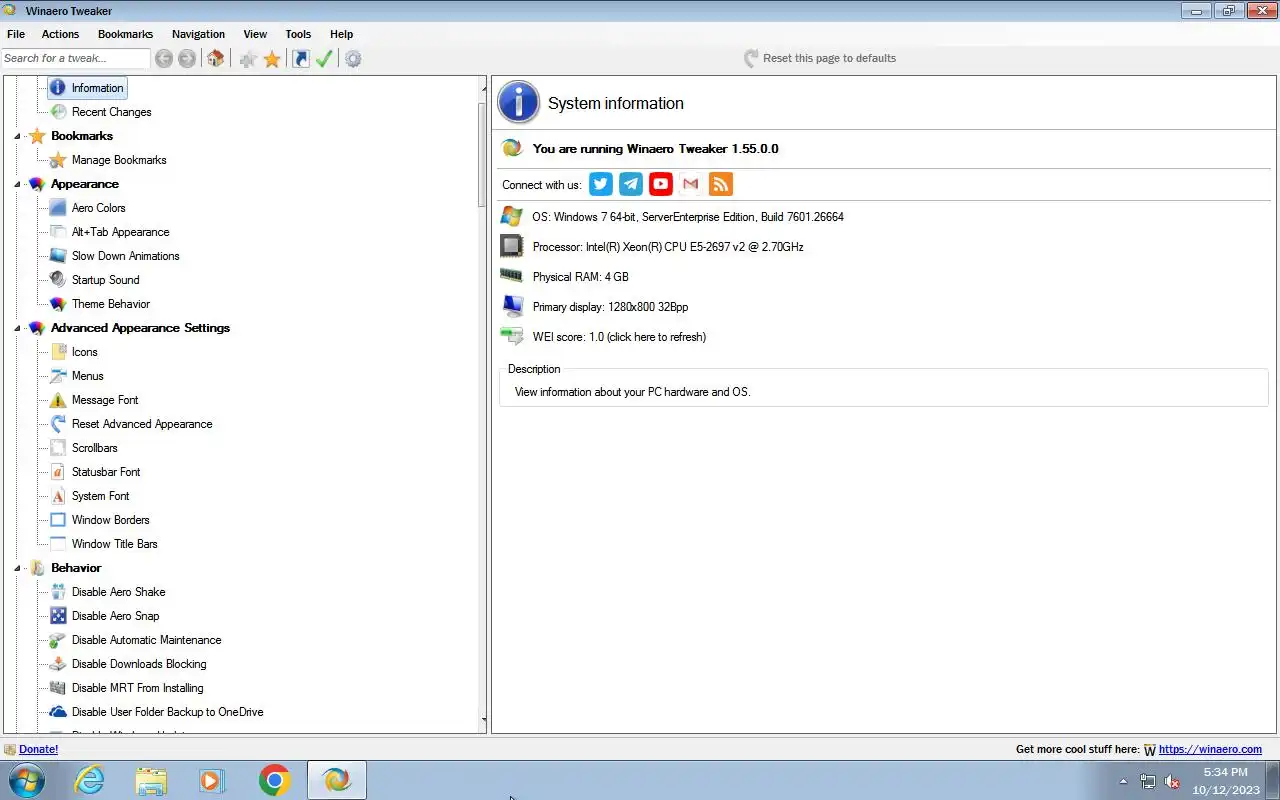Open settings via the gear toolbar icon
This screenshot has width=1280, height=800.
(353, 59)
